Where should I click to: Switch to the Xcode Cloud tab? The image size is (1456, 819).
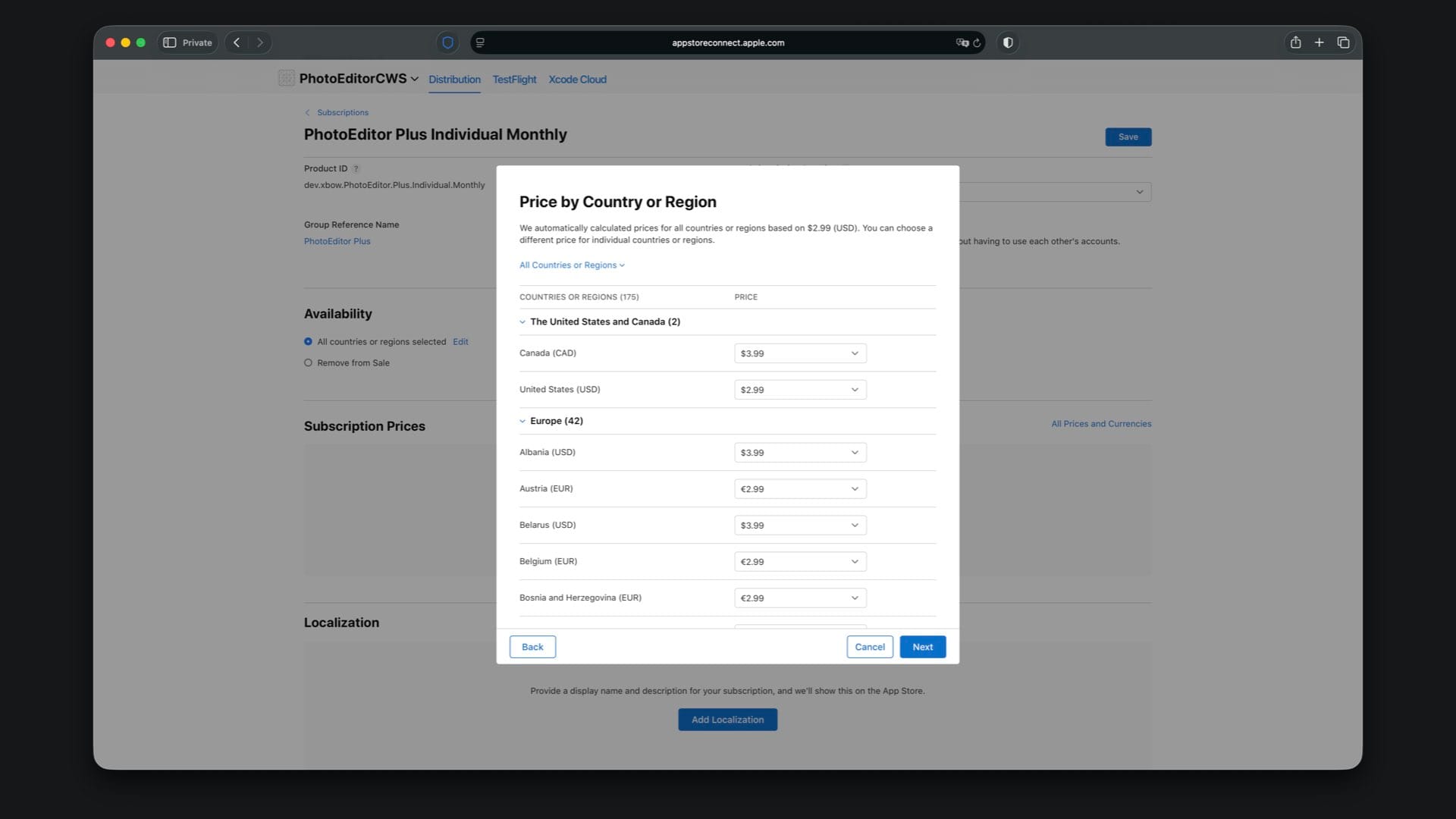coord(577,80)
